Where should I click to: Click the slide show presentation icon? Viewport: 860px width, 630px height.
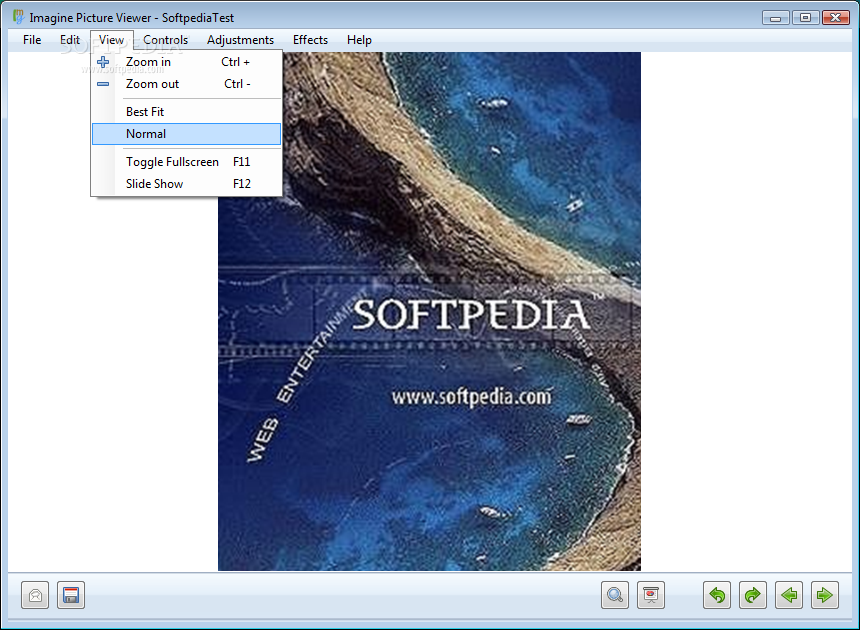(651, 595)
